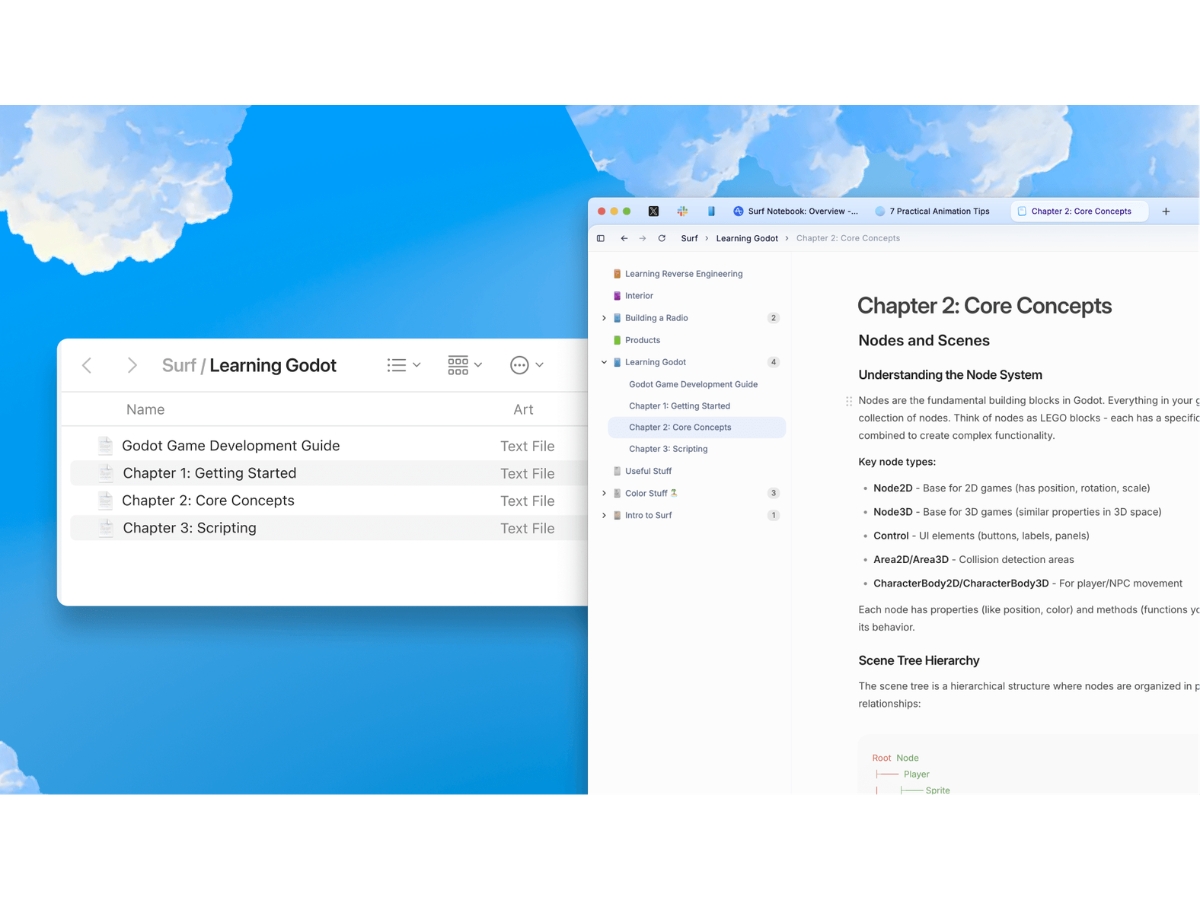The width and height of the screenshot is (1200, 900).
Task: Open Chapter 1: Getting Started in the sidebar
Action: (x=680, y=406)
